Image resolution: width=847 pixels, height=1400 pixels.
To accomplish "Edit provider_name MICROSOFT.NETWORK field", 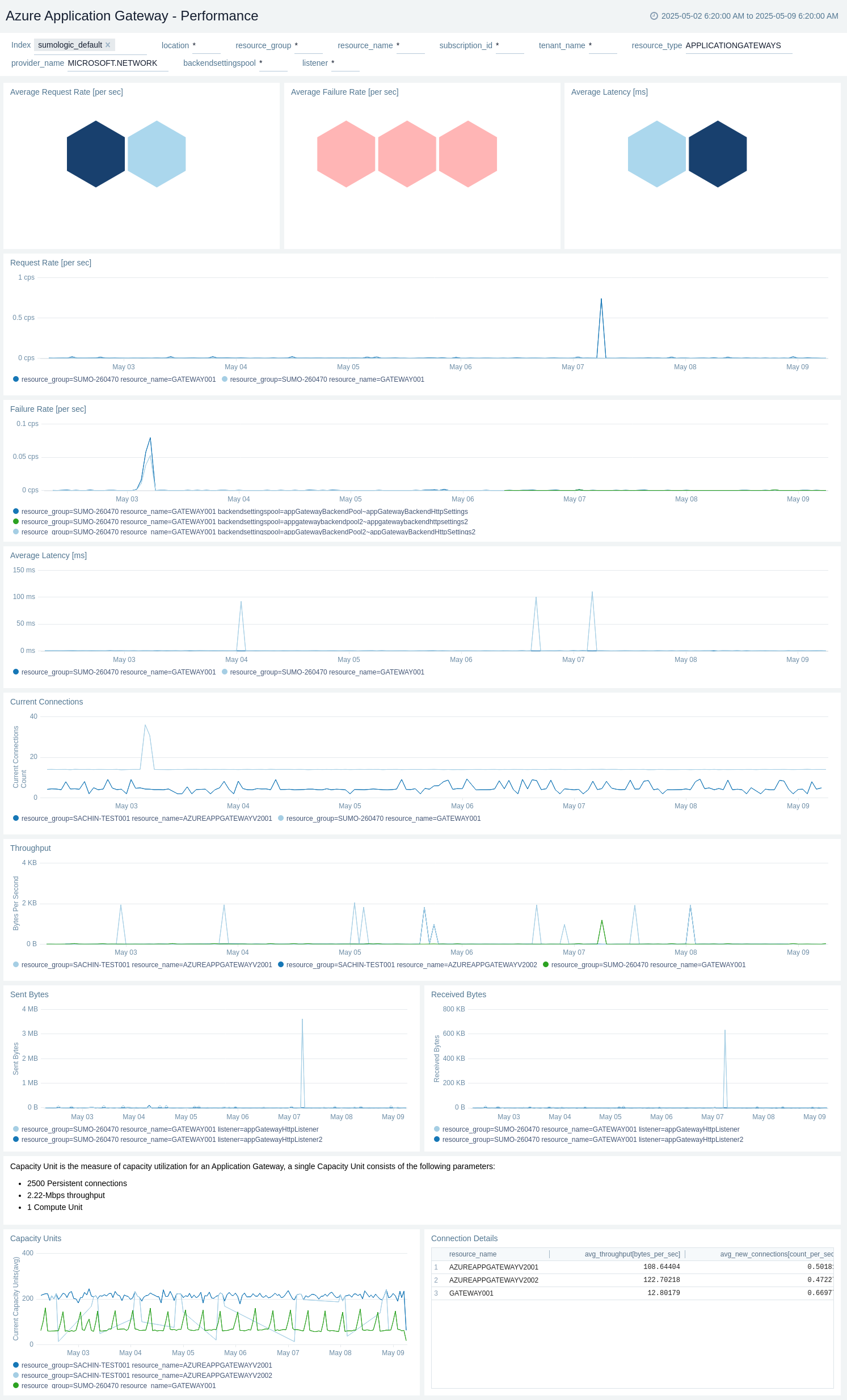I will point(117,63).
